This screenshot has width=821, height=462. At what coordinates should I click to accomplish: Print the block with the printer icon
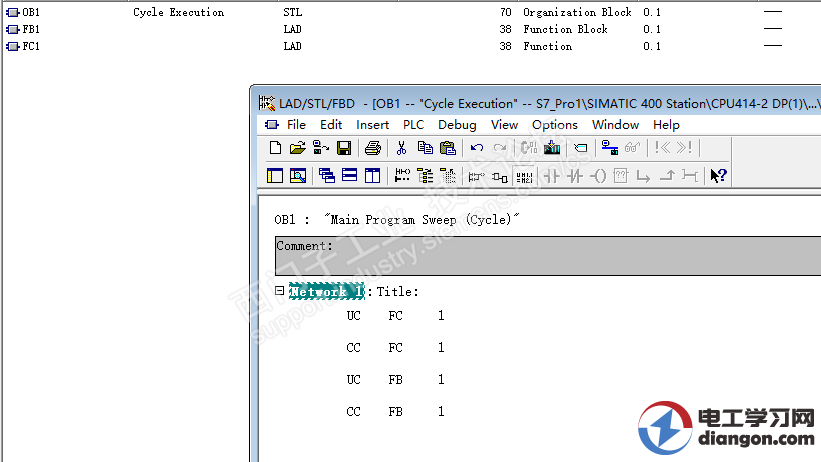(x=373, y=148)
